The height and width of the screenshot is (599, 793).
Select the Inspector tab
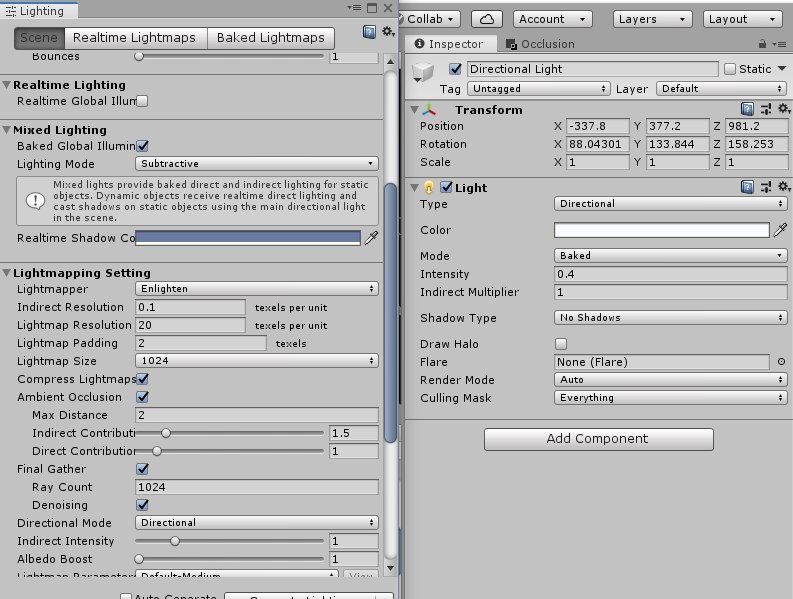tap(449, 45)
